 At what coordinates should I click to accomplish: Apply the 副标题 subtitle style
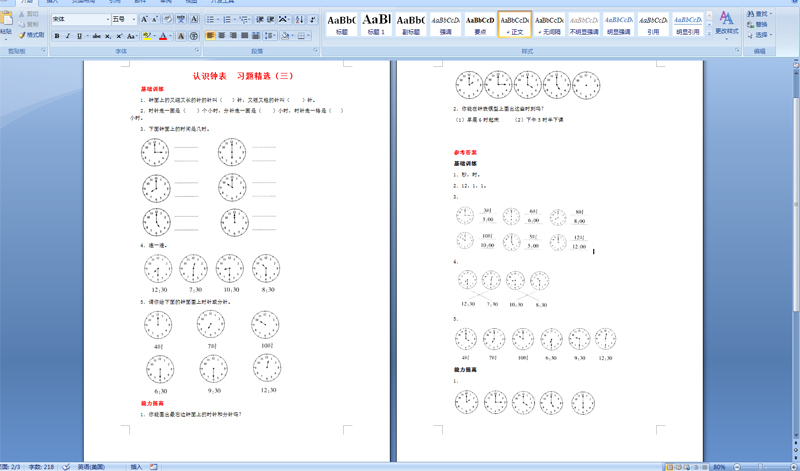point(411,24)
